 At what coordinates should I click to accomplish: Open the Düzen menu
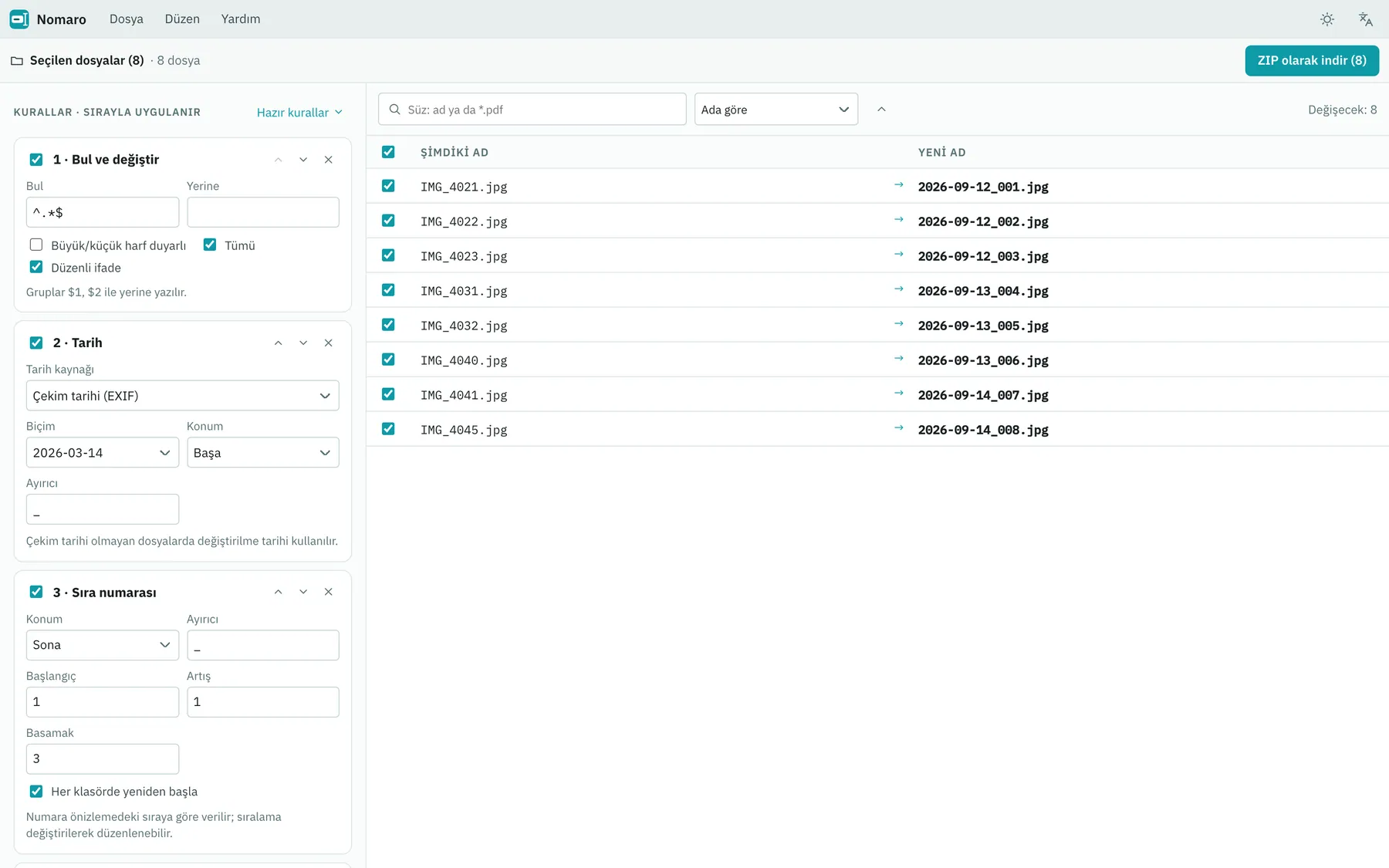click(182, 19)
